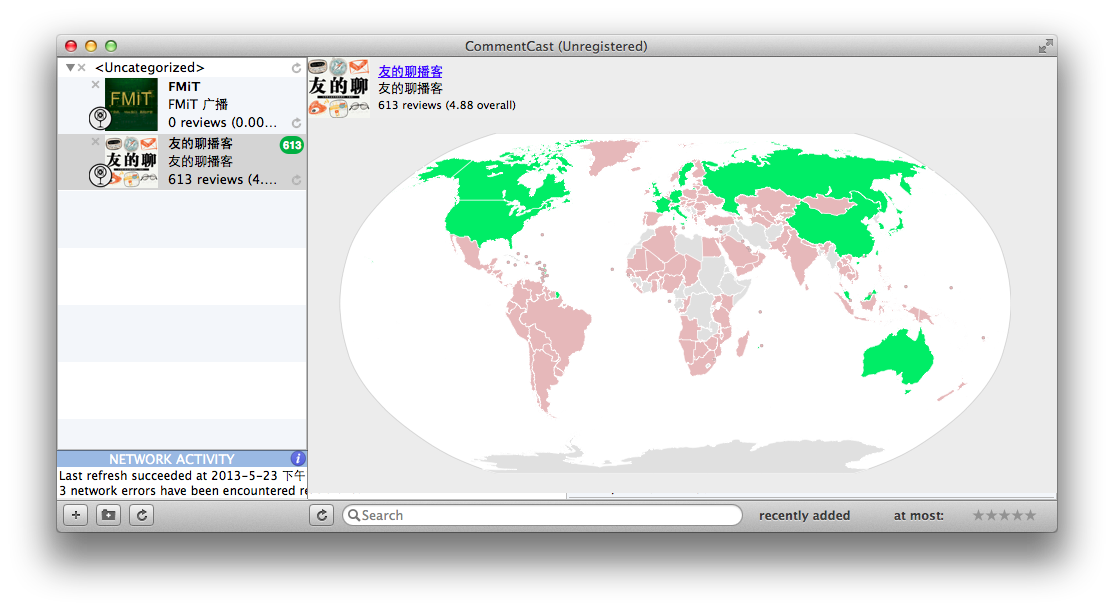Click the detail header podcast artwork
Image resolution: width=1114 pixels, height=611 pixels.
point(339,88)
